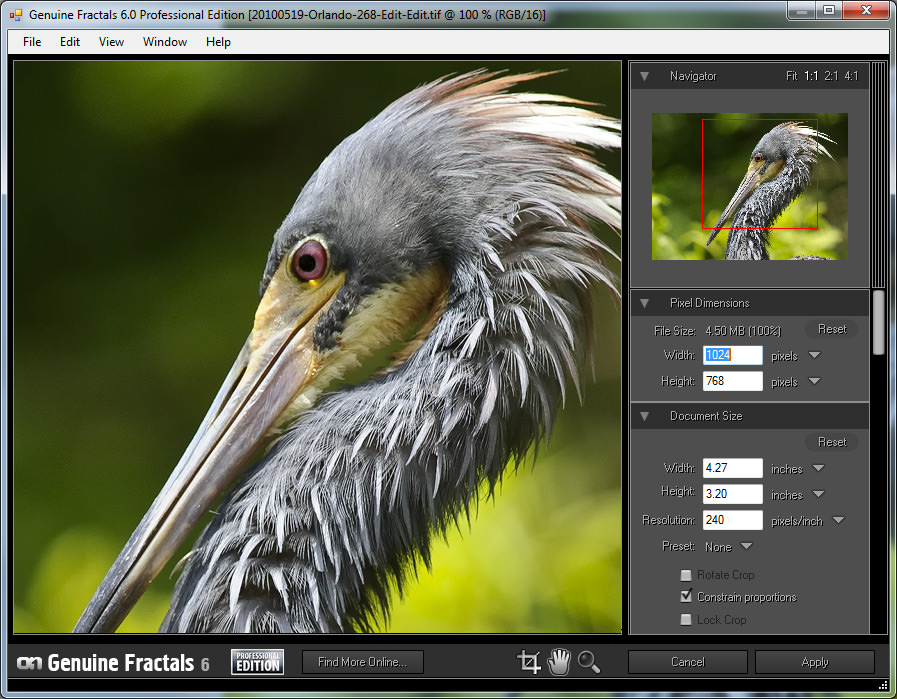Collapse the Navigator panel
This screenshot has width=897, height=699.
click(645, 76)
